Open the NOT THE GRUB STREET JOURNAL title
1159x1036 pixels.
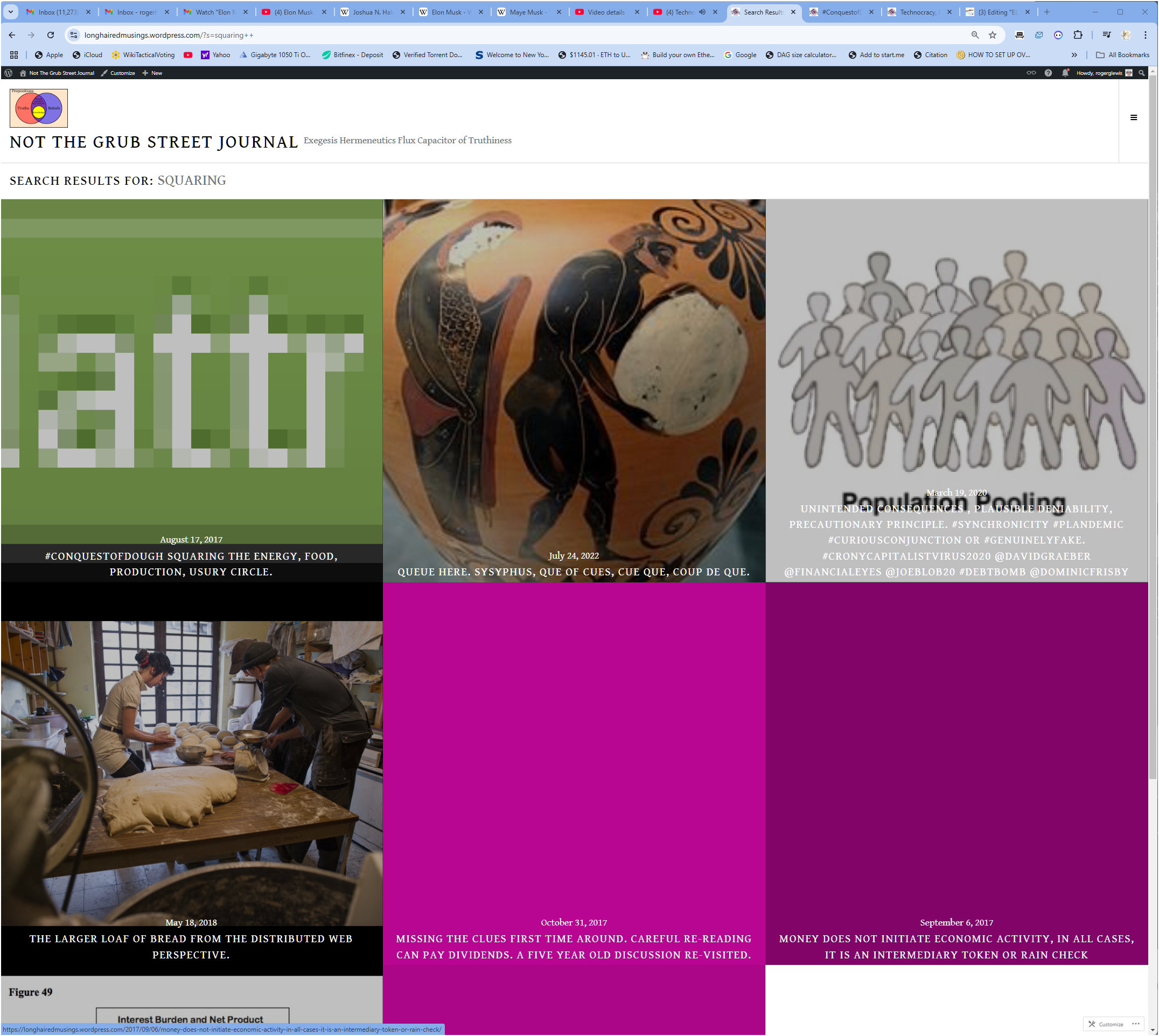coord(153,142)
